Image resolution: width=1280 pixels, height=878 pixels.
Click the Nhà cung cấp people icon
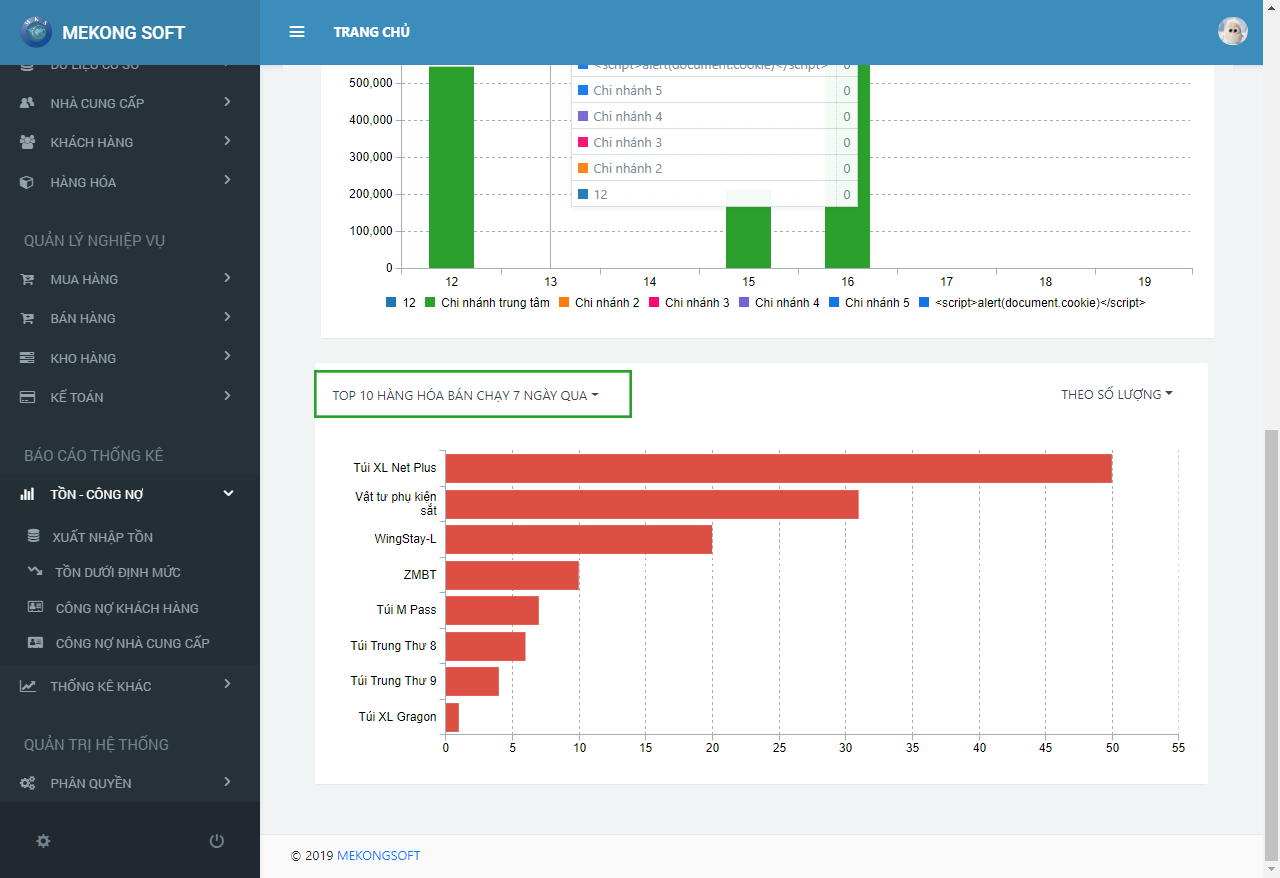click(28, 103)
